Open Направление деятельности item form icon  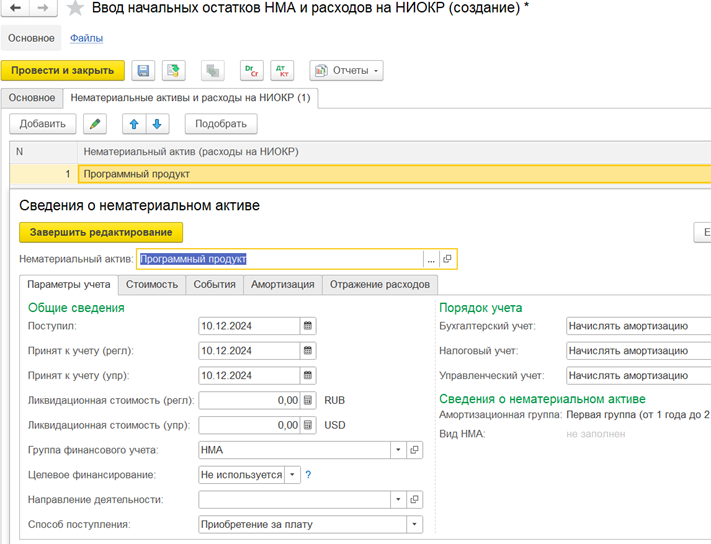pyautogui.click(x=414, y=500)
